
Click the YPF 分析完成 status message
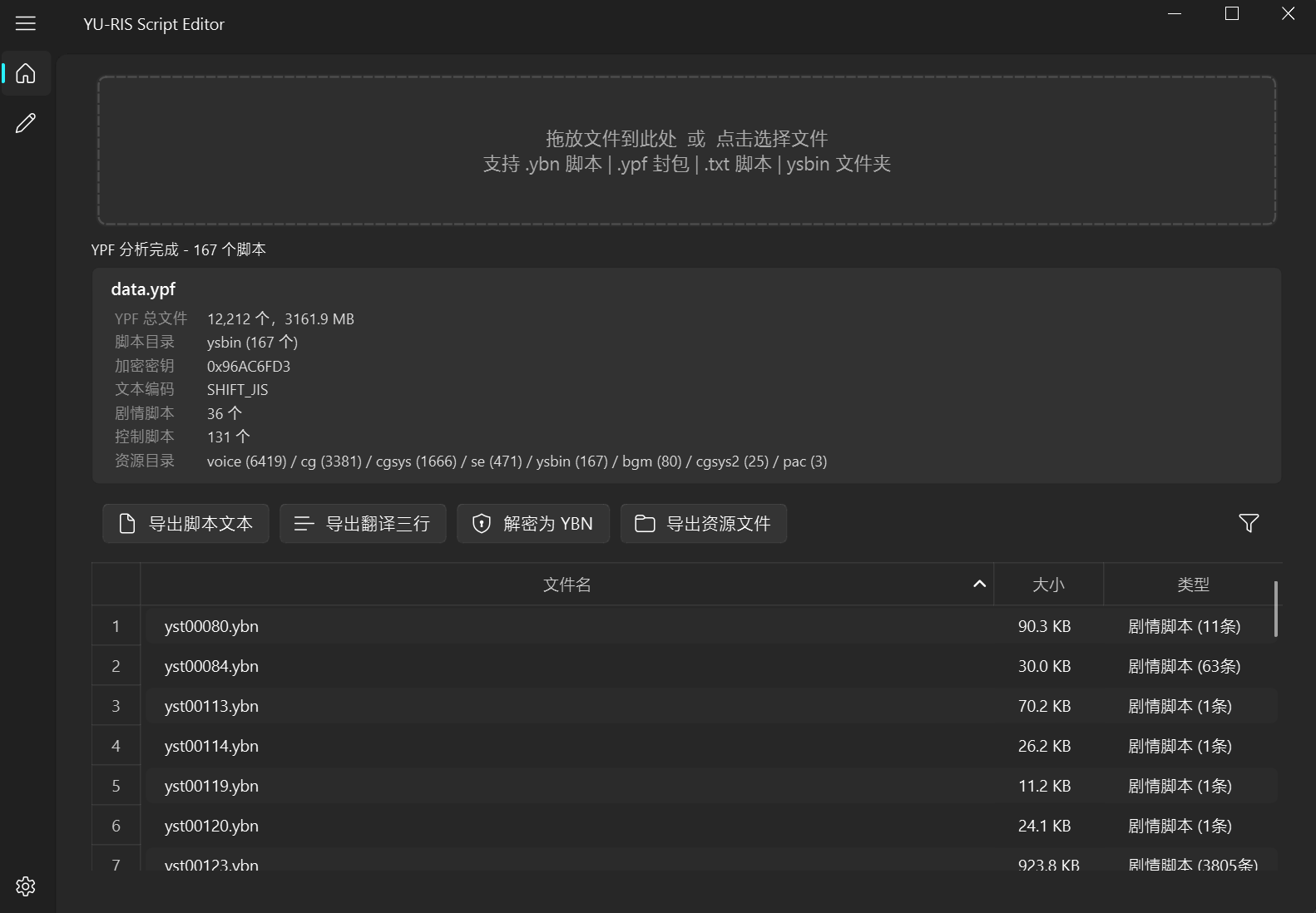(178, 249)
